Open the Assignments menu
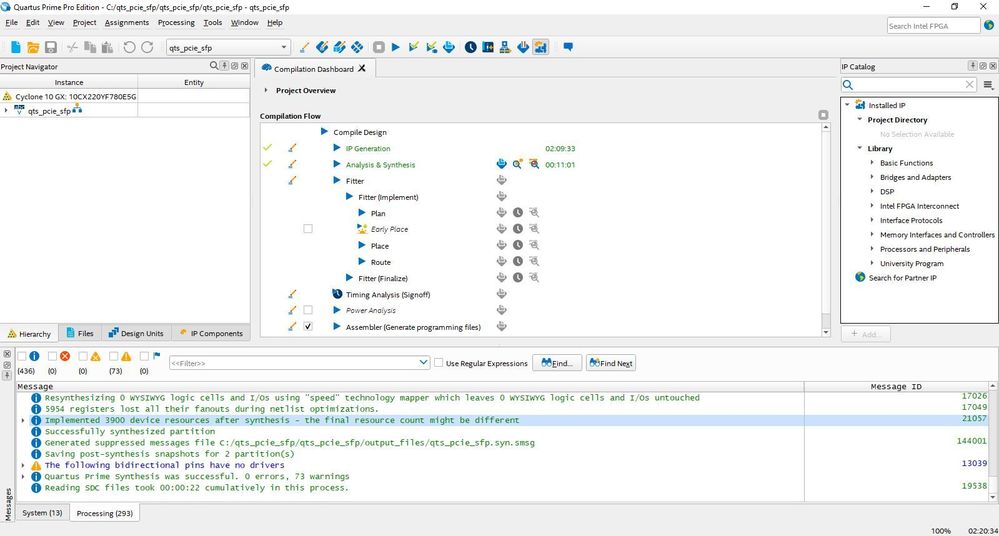The height and width of the screenshot is (536, 999). 126,22
